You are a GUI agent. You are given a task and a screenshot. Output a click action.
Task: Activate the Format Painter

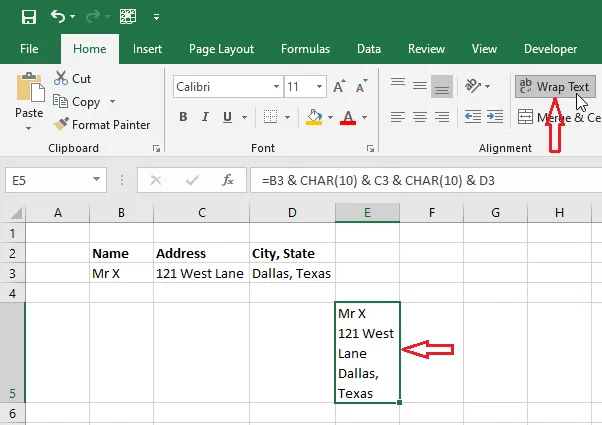101,125
